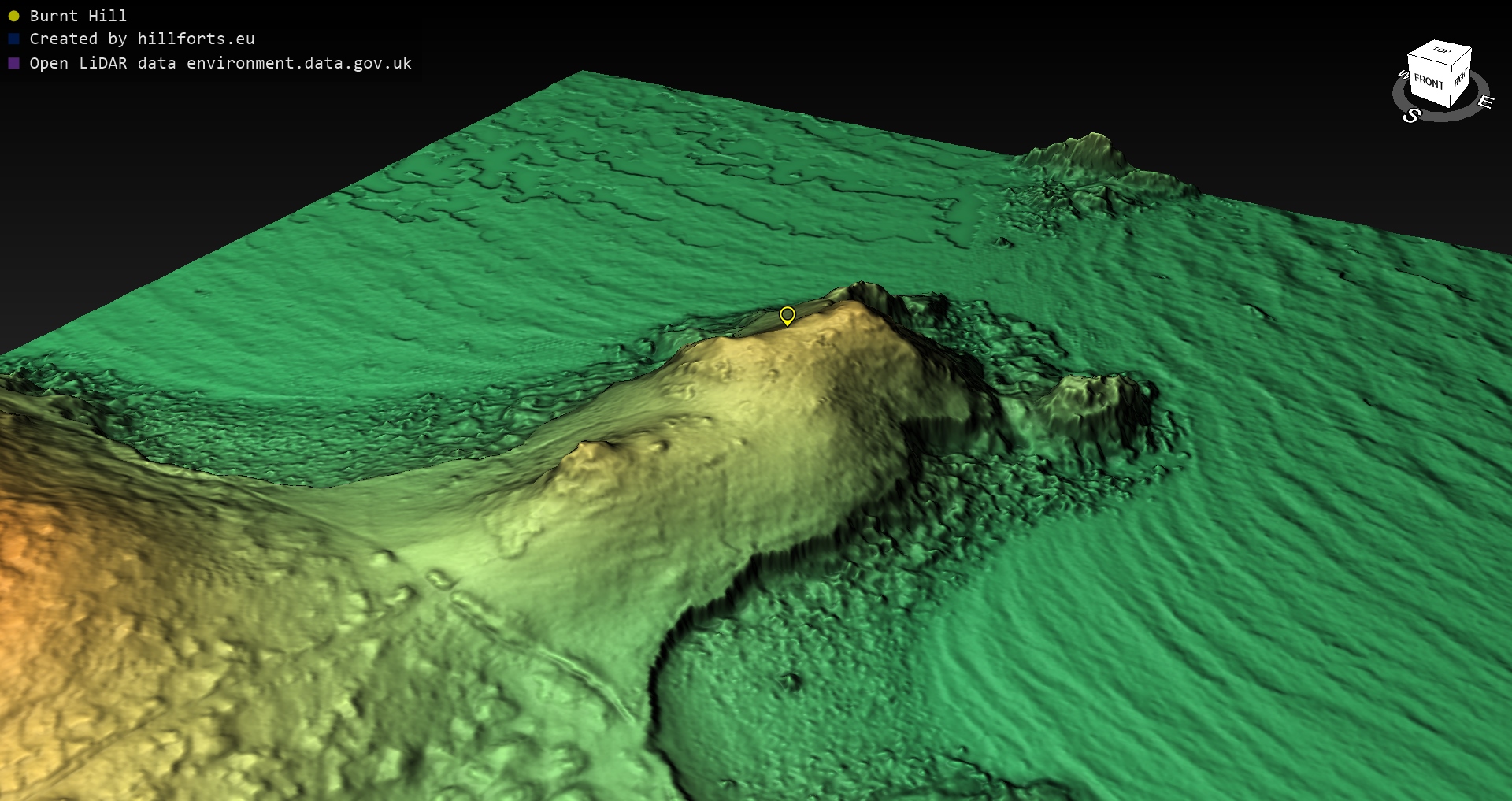
Task: Toggle the Created by hillforts.eu legend entry
Action: tap(142, 39)
